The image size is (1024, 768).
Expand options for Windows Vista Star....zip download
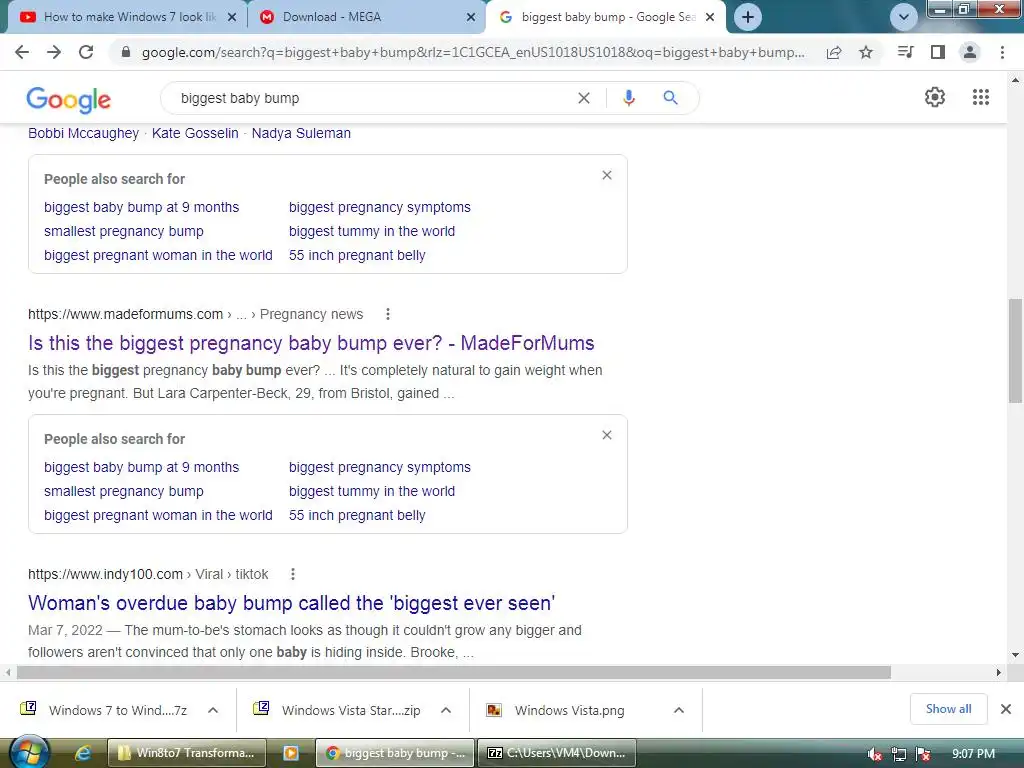[x=446, y=710]
